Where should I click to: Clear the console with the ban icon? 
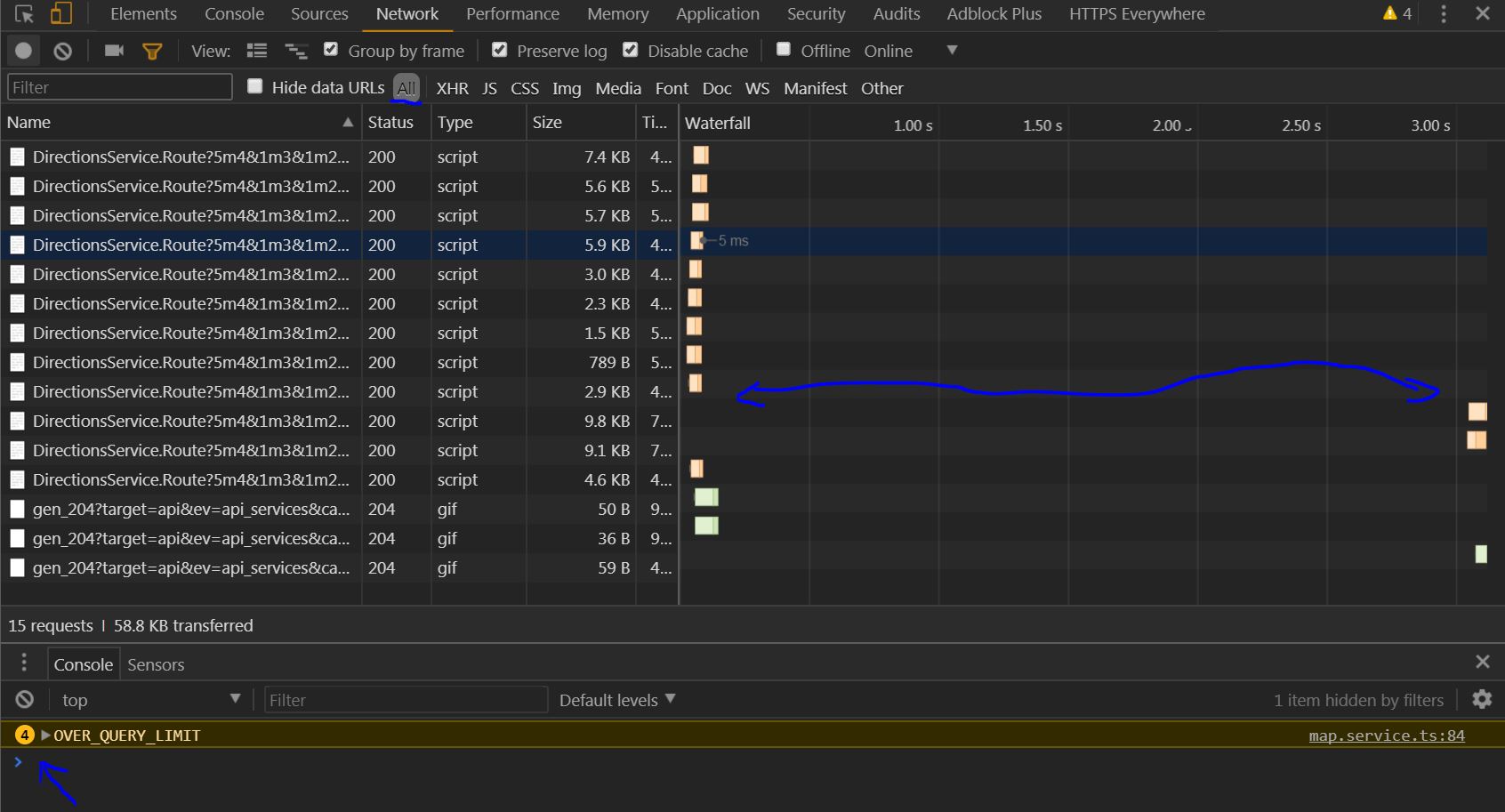(24, 699)
